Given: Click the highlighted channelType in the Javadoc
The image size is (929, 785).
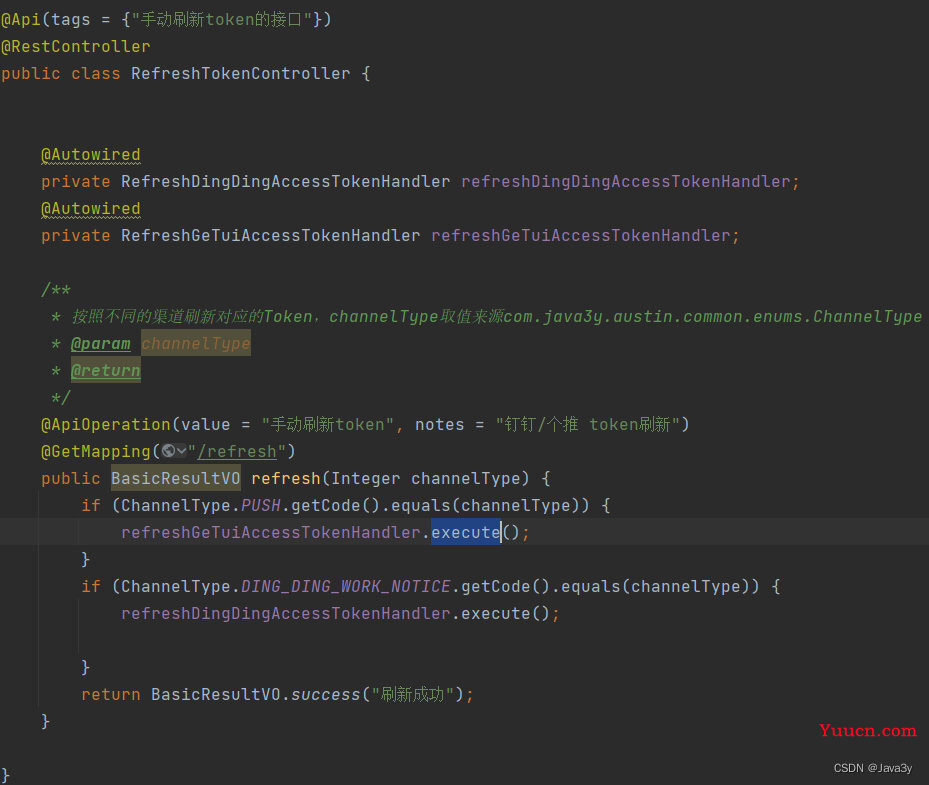Looking at the screenshot, I should tap(196, 344).
